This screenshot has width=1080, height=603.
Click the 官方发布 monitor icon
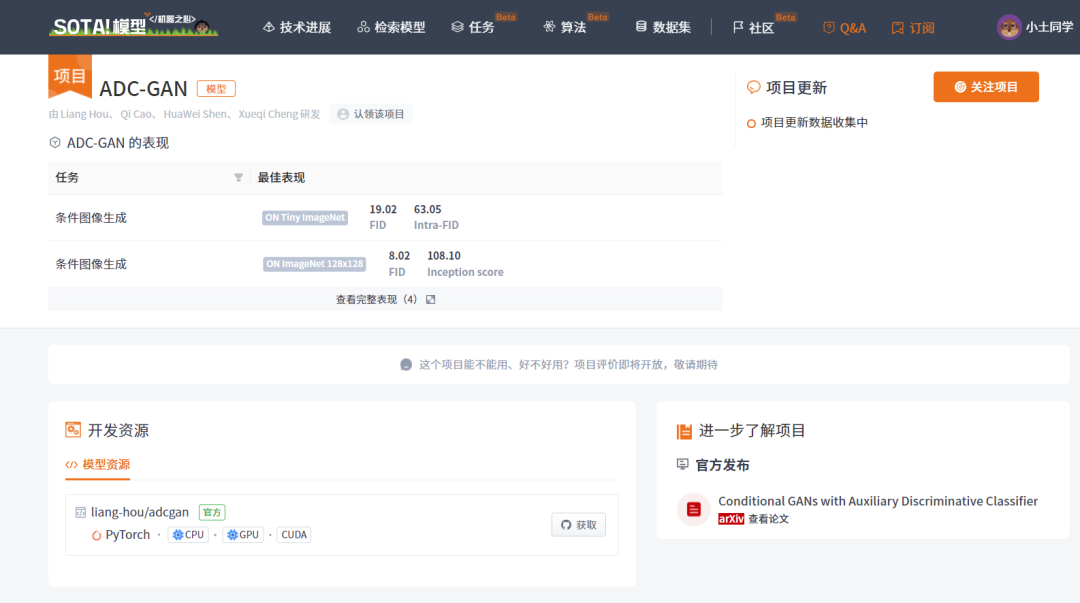(683, 464)
